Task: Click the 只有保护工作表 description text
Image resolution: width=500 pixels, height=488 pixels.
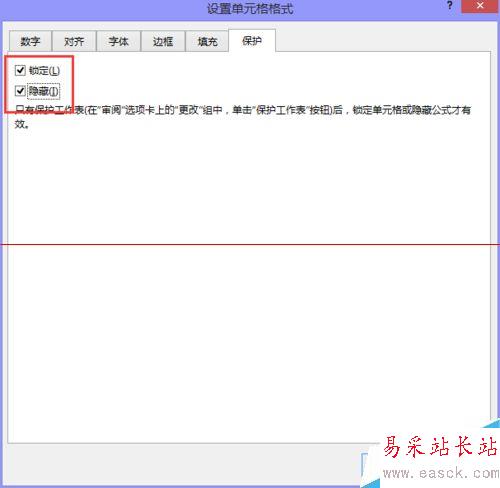Action: (x=243, y=117)
